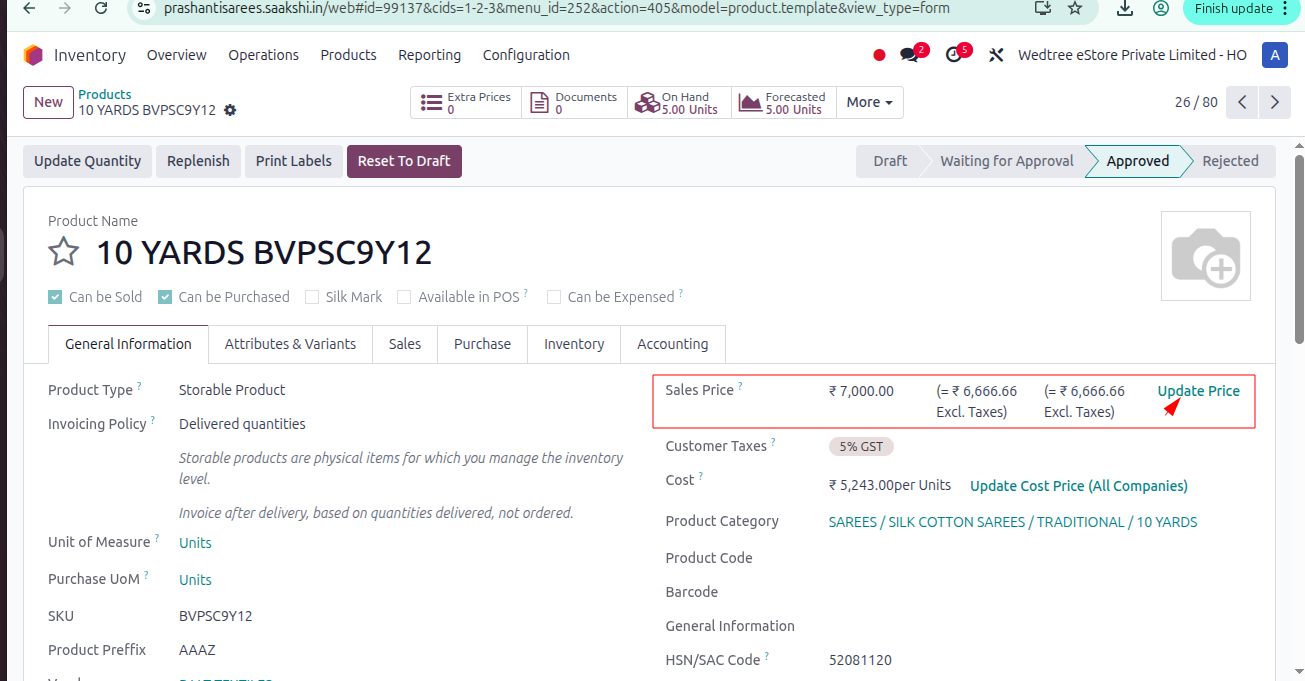Upload product image via camera placeholder
Screen dimensions: 1305x681
[x=1206, y=256]
